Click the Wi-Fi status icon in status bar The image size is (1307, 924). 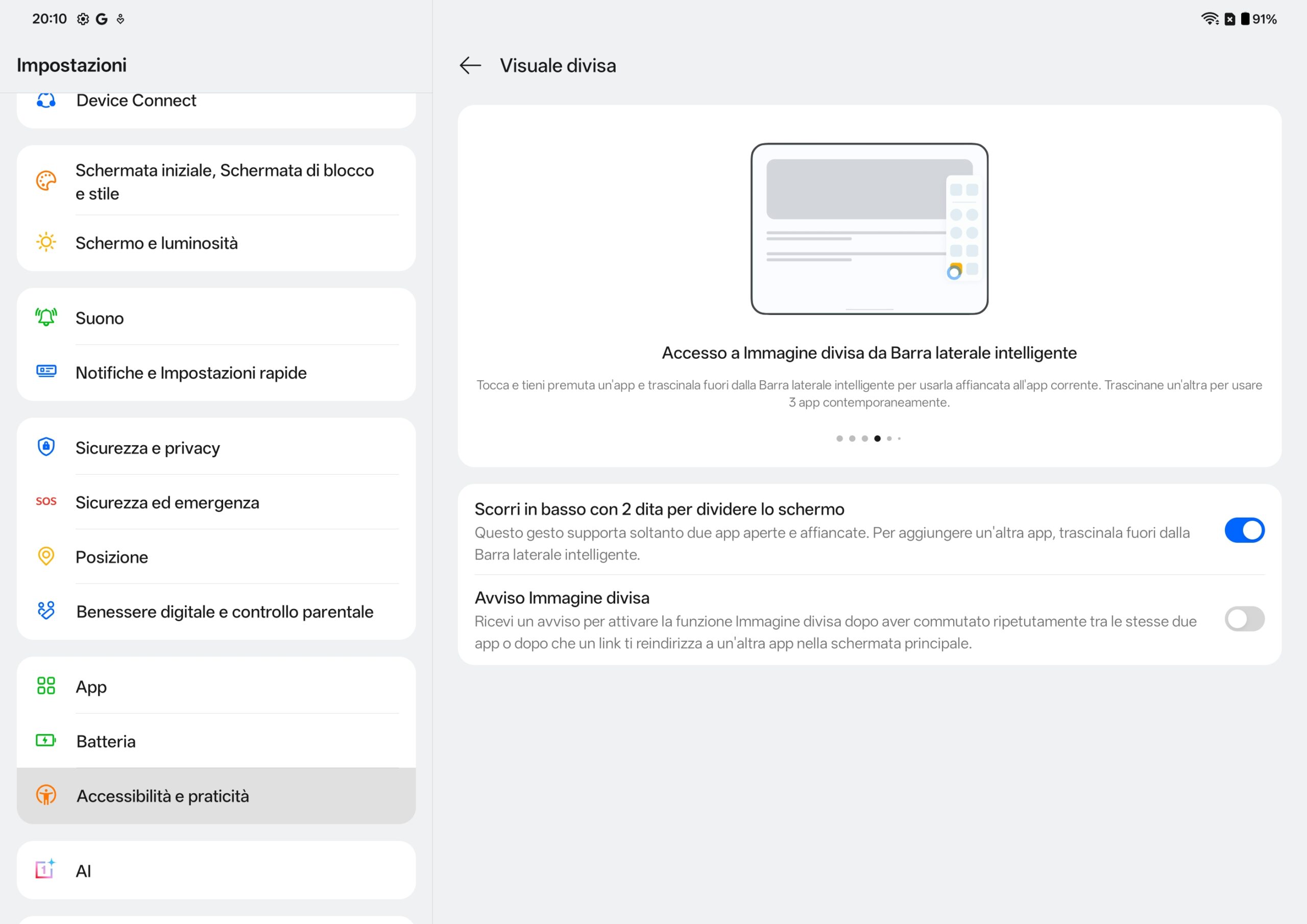(x=1209, y=19)
